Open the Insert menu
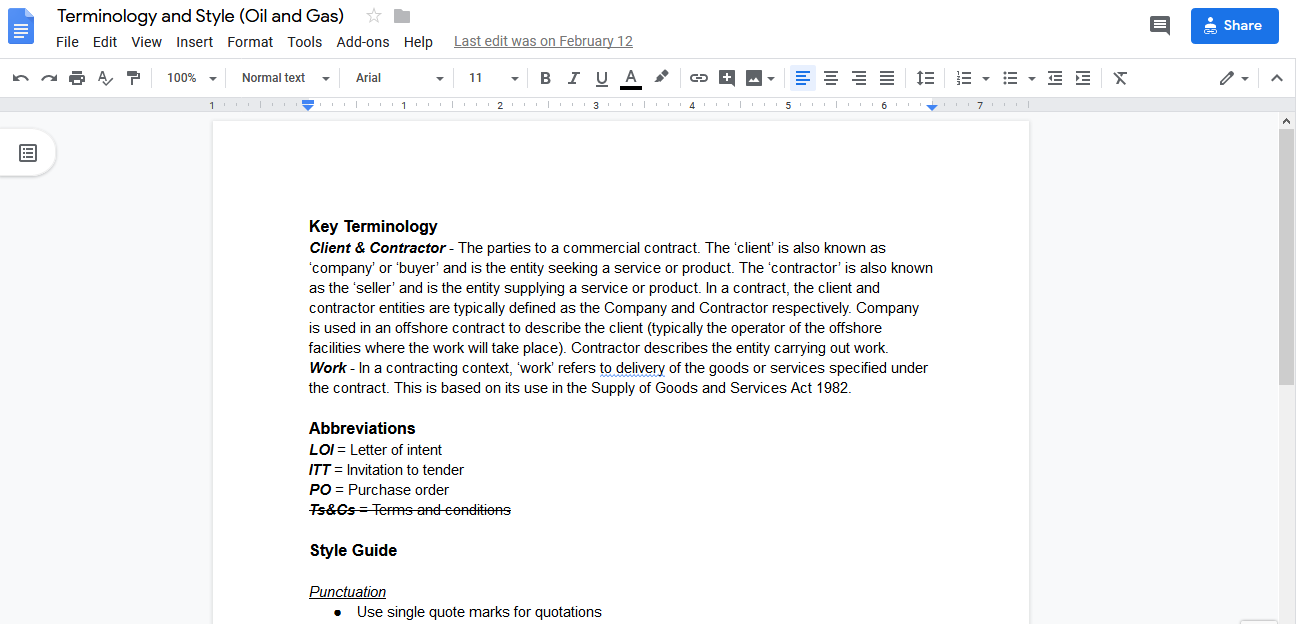Viewport: 1296px width, 624px height. click(194, 42)
